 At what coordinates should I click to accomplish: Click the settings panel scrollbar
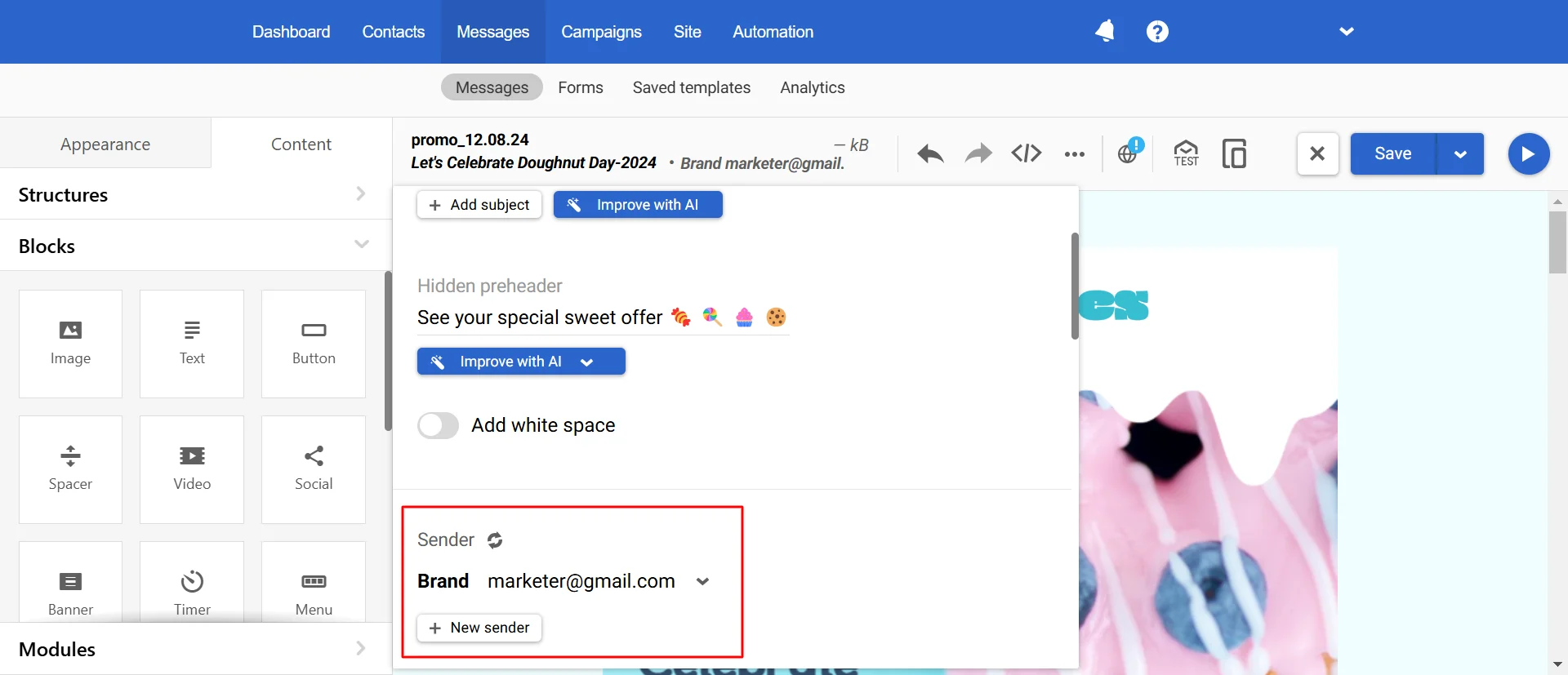1075,286
